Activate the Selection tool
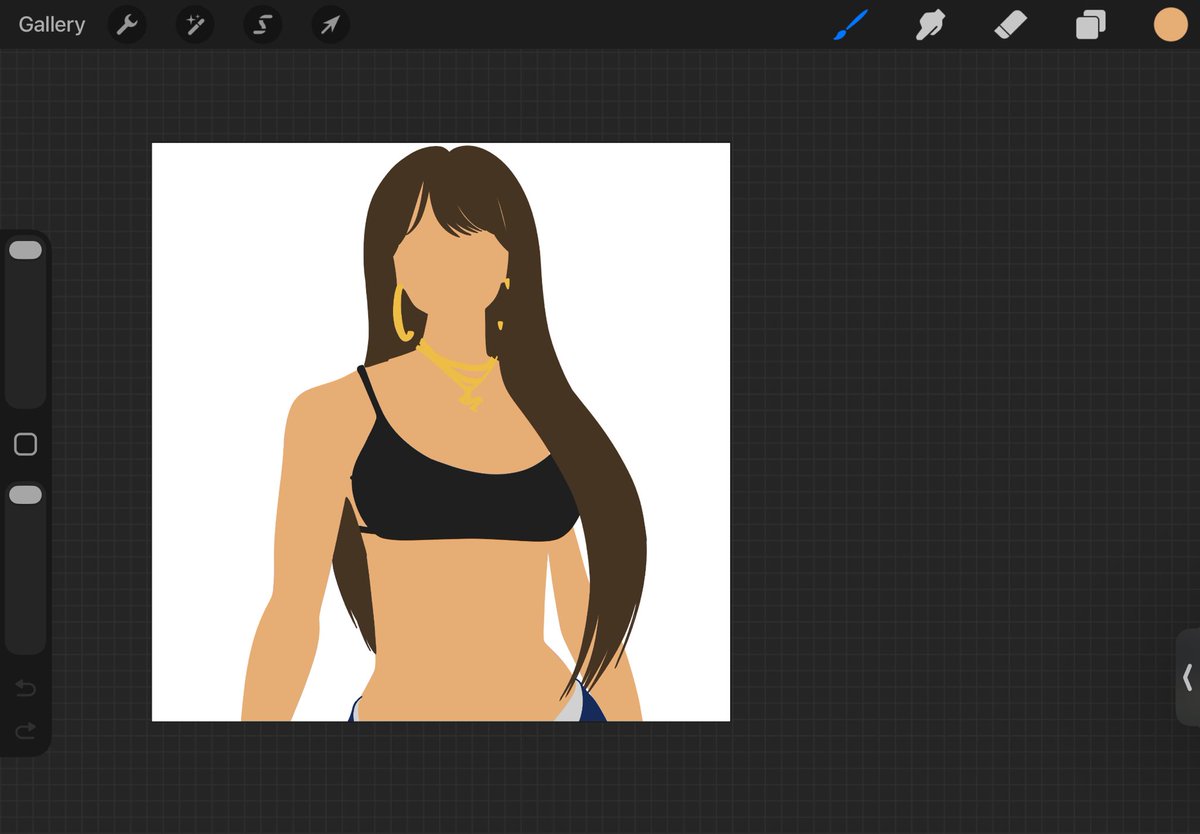 (263, 25)
